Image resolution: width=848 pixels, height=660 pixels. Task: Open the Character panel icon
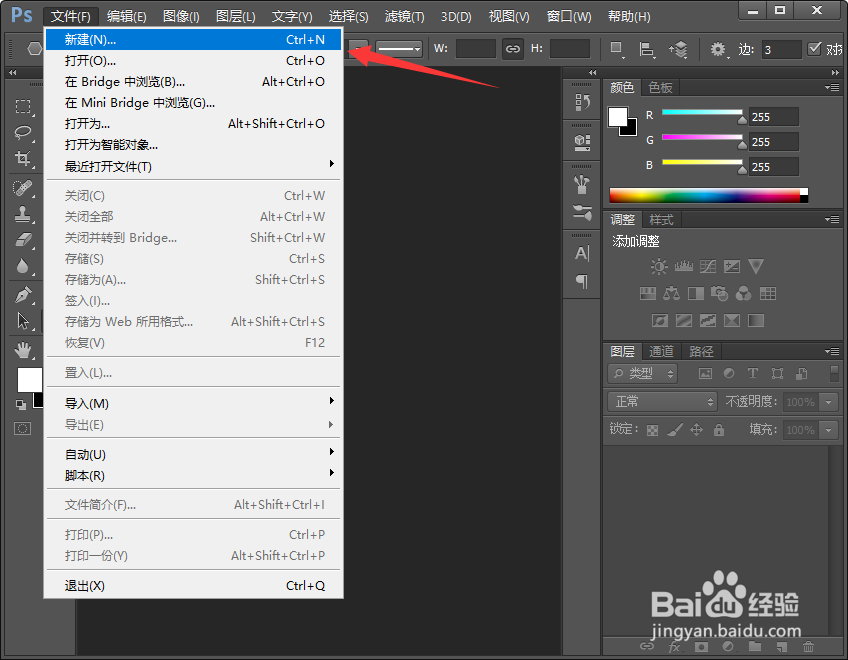582,253
